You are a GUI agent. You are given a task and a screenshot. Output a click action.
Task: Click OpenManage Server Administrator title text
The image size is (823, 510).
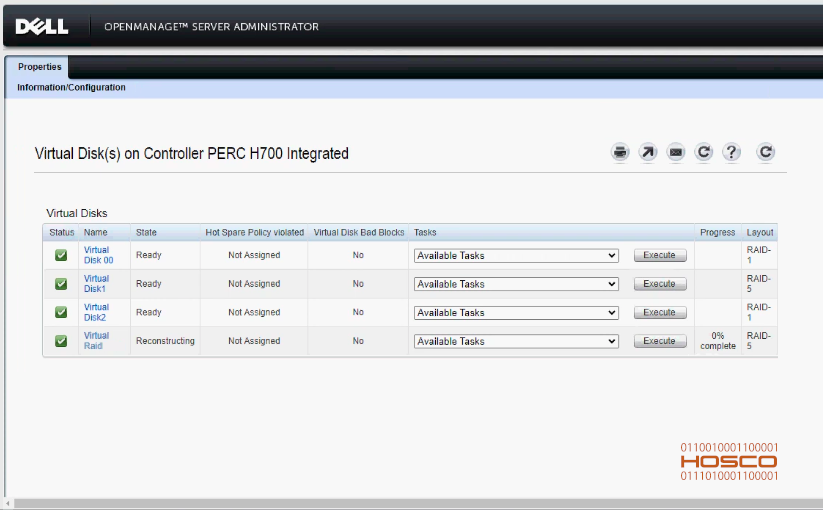211,27
